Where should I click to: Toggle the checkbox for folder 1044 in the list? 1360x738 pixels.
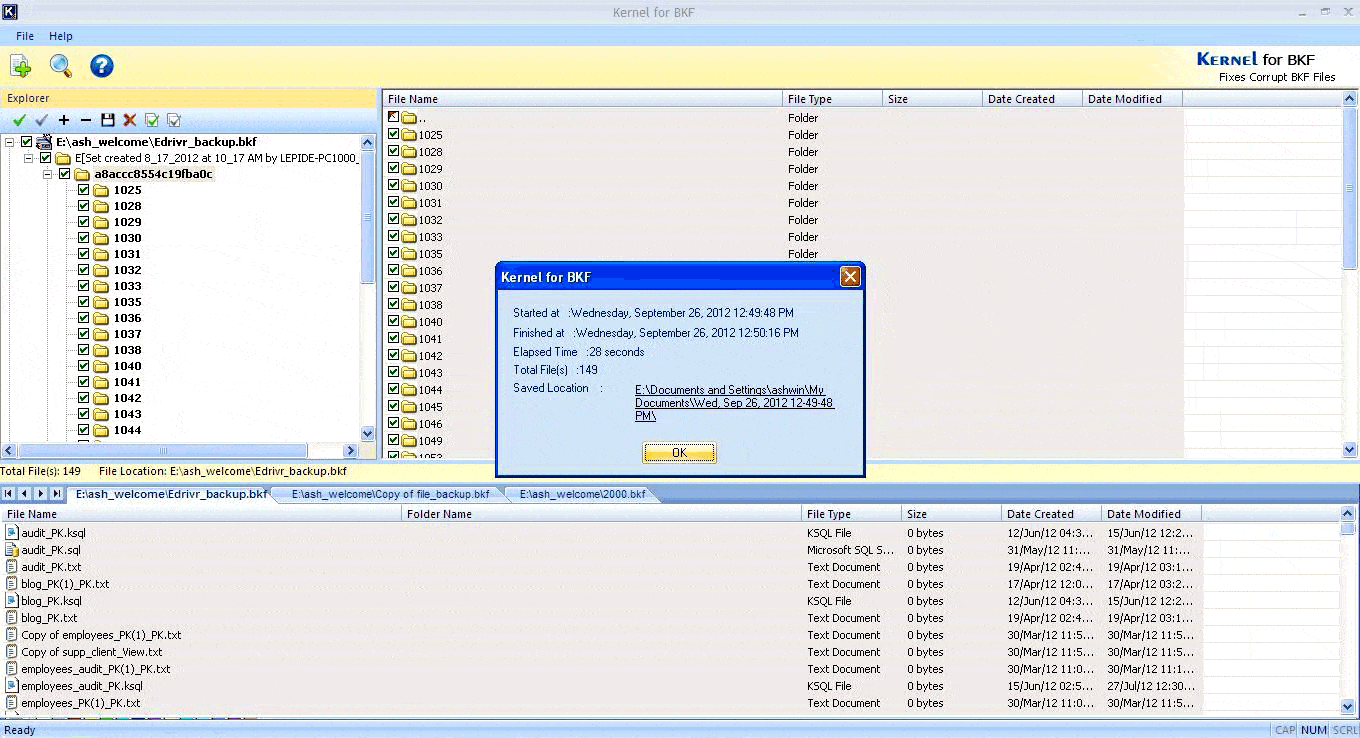tap(393, 389)
